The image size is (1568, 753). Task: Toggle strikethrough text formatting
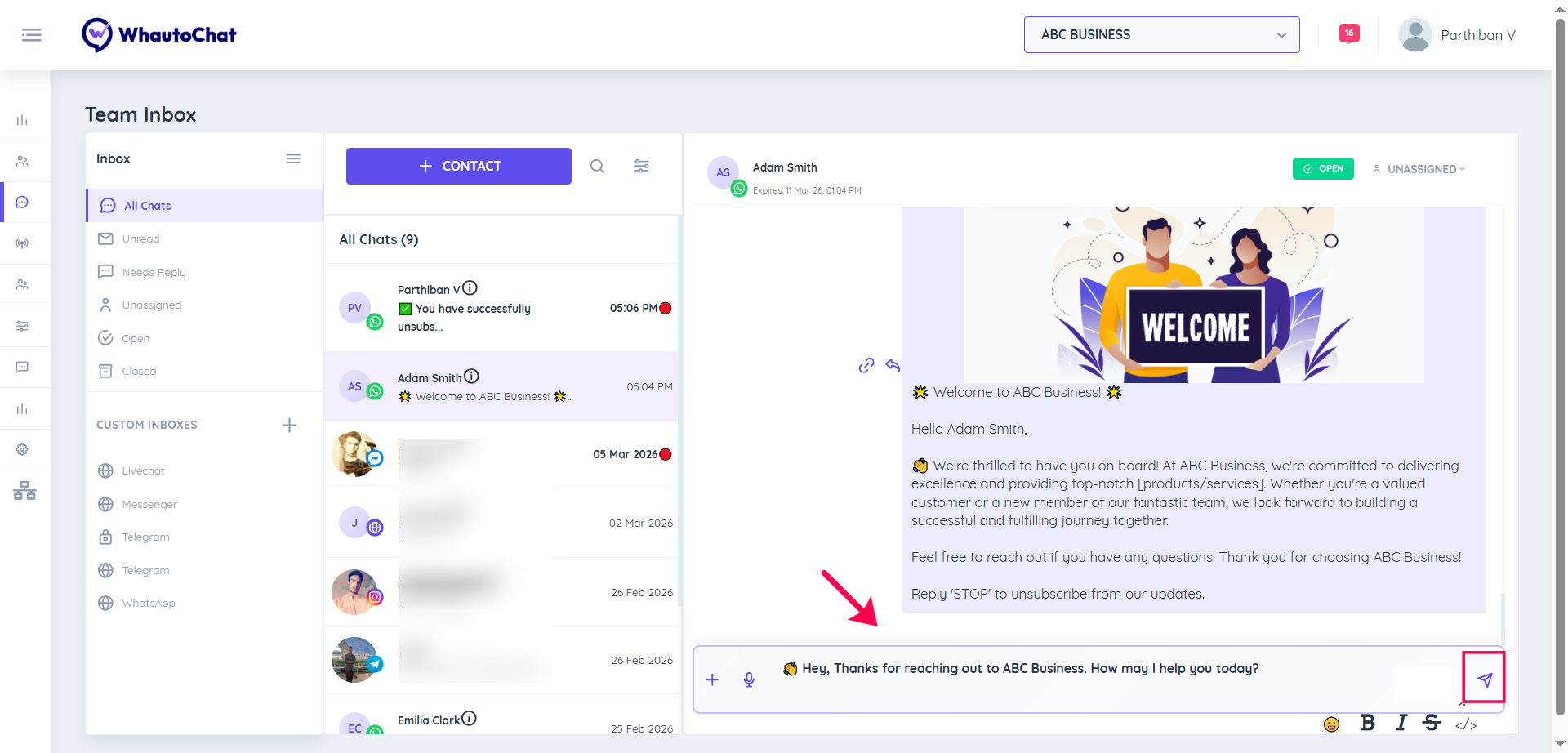(x=1432, y=723)
